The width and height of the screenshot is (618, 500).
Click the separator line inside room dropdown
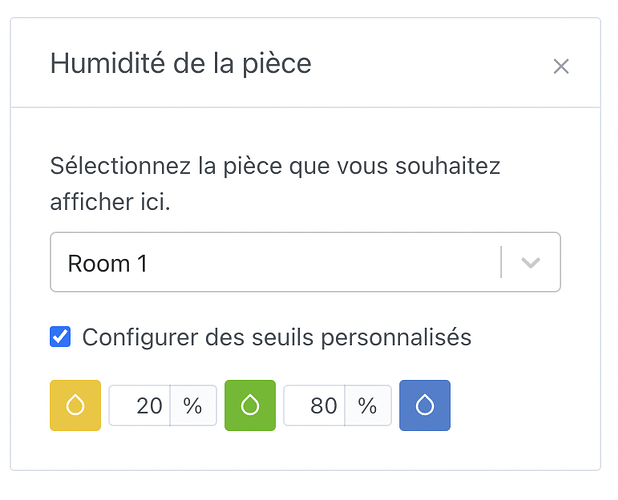tap(501, 263)
